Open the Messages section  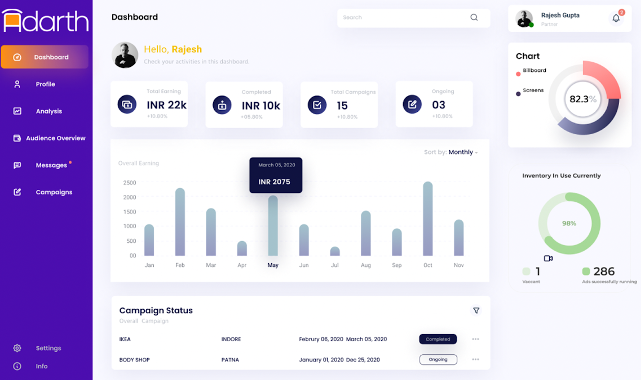coord(51,165)
